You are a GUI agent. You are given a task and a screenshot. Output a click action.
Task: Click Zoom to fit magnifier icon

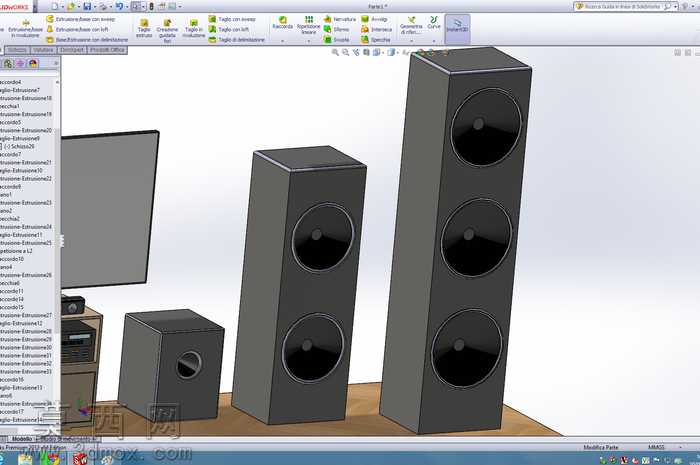coord(335,53)
